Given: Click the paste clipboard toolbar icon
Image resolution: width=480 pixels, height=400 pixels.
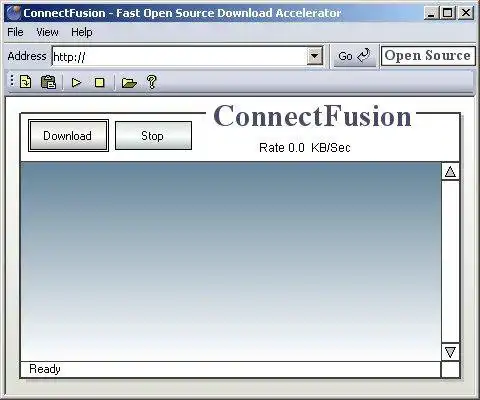Looking at the screenshot, I should (x=48, y=82).
